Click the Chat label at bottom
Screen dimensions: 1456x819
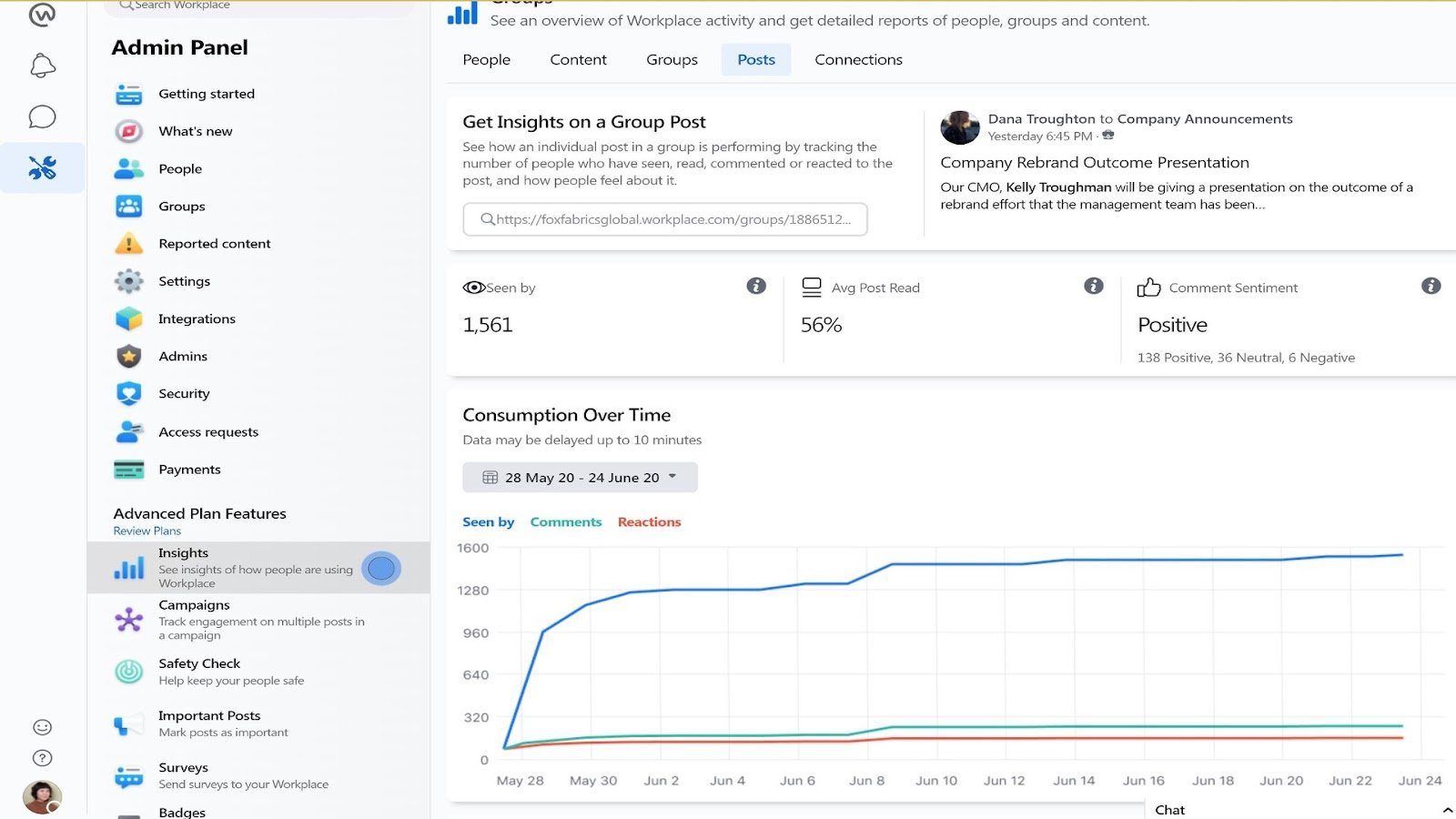[1169, 810]
